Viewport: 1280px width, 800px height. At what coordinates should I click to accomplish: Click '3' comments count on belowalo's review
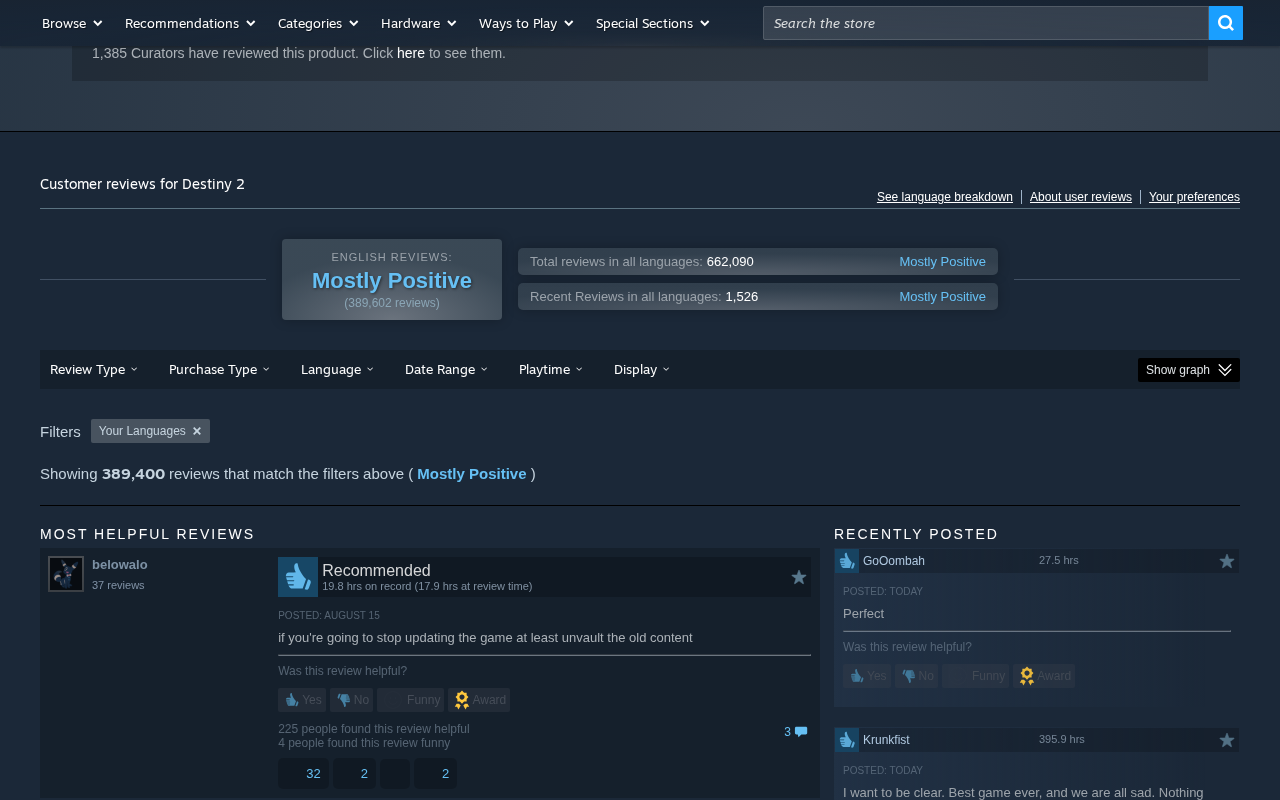[x=787, y=732]
